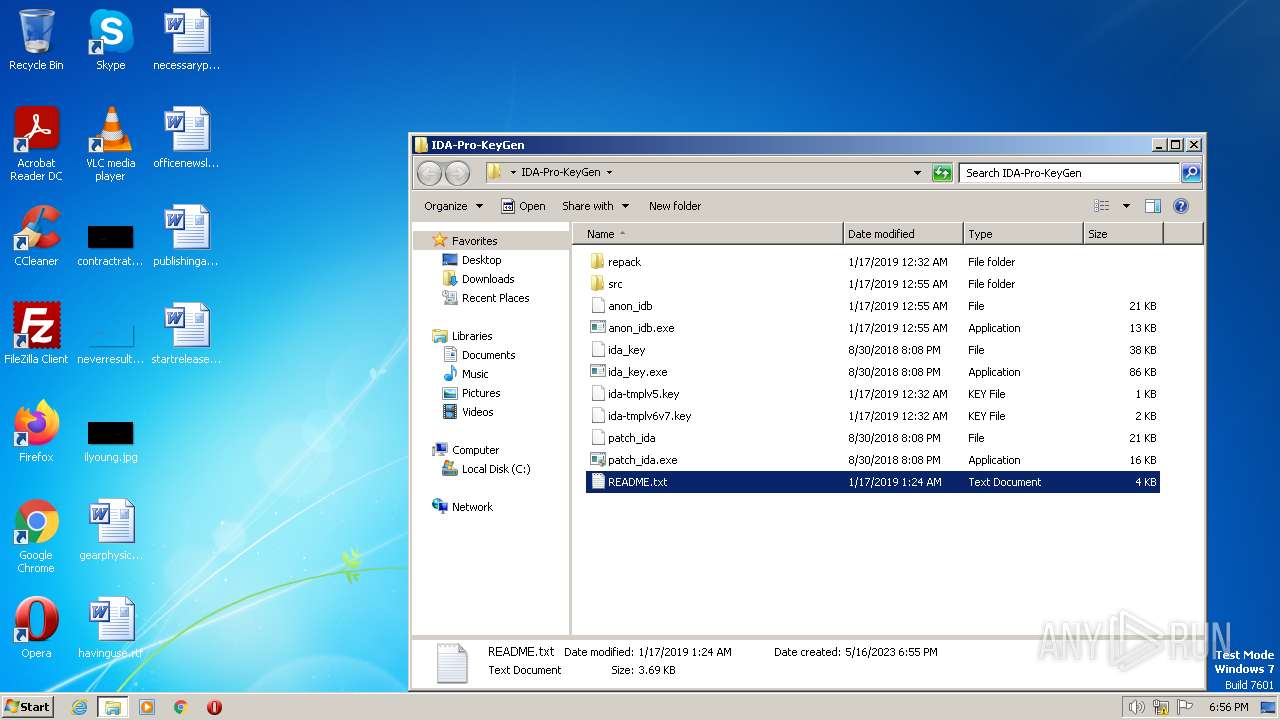The image size is (1280, 720).
Task: Sort by the Size column header
Action: pyautogui.click(x=1123, y=234)
